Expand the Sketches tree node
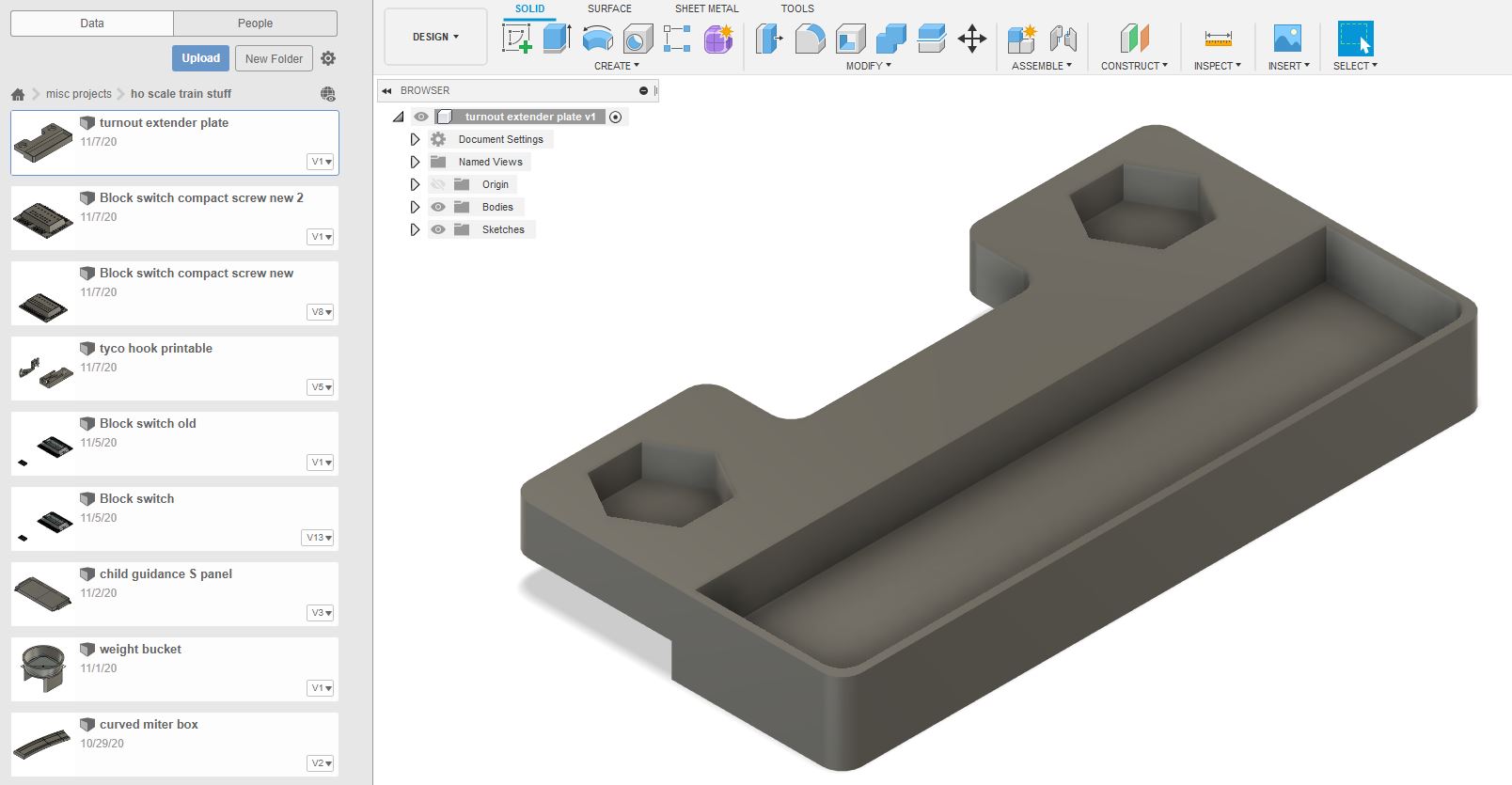 tap(415, 229)
